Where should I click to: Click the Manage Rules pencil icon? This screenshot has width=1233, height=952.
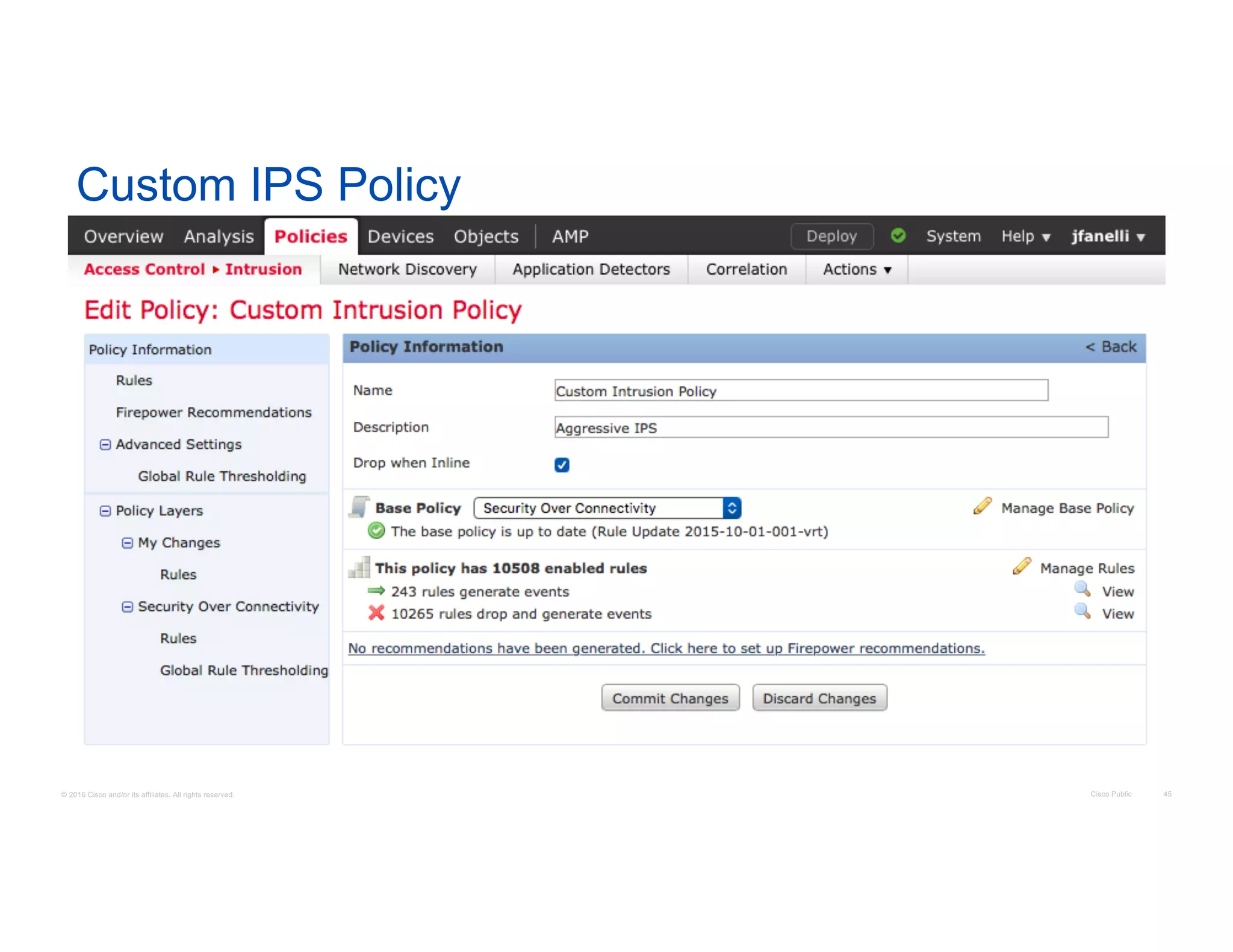pyautogui.click(x=1022, y=566)
